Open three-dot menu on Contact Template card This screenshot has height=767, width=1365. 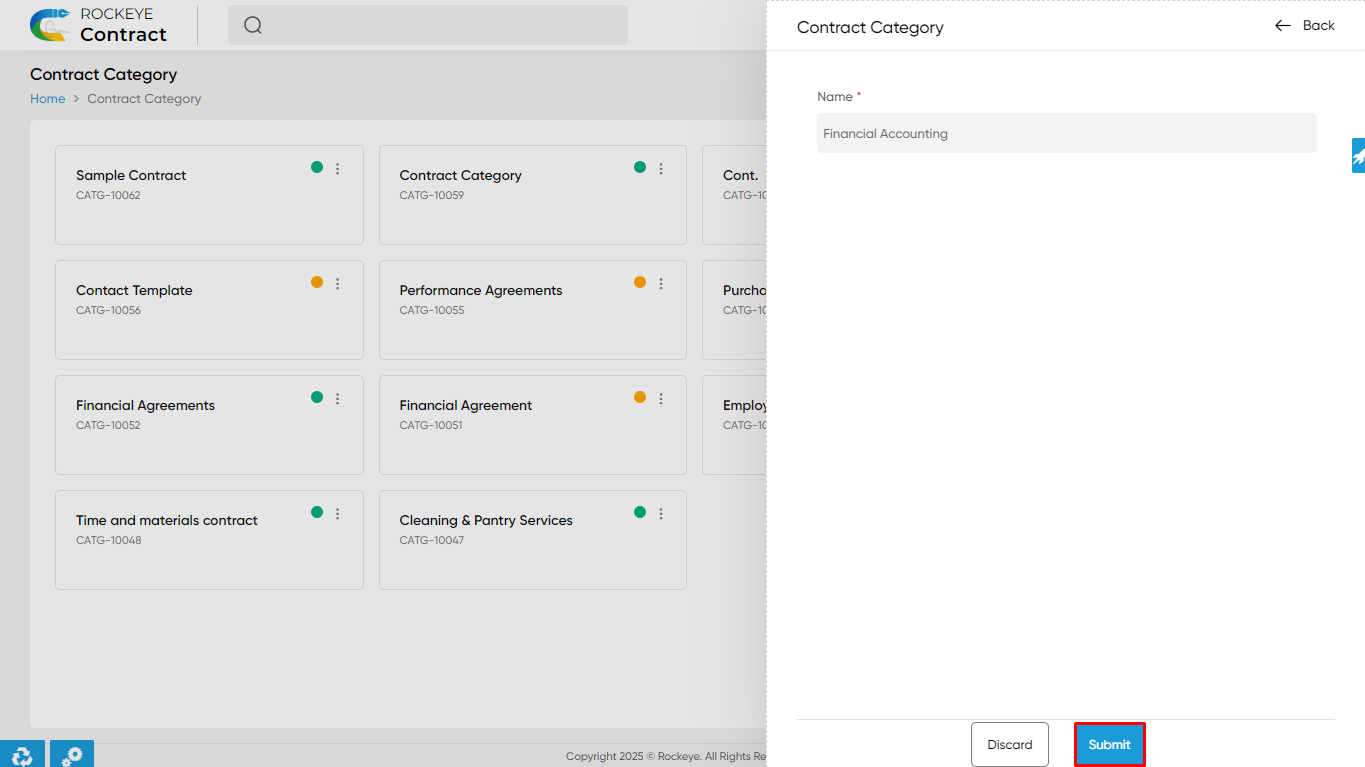[338, 284]
